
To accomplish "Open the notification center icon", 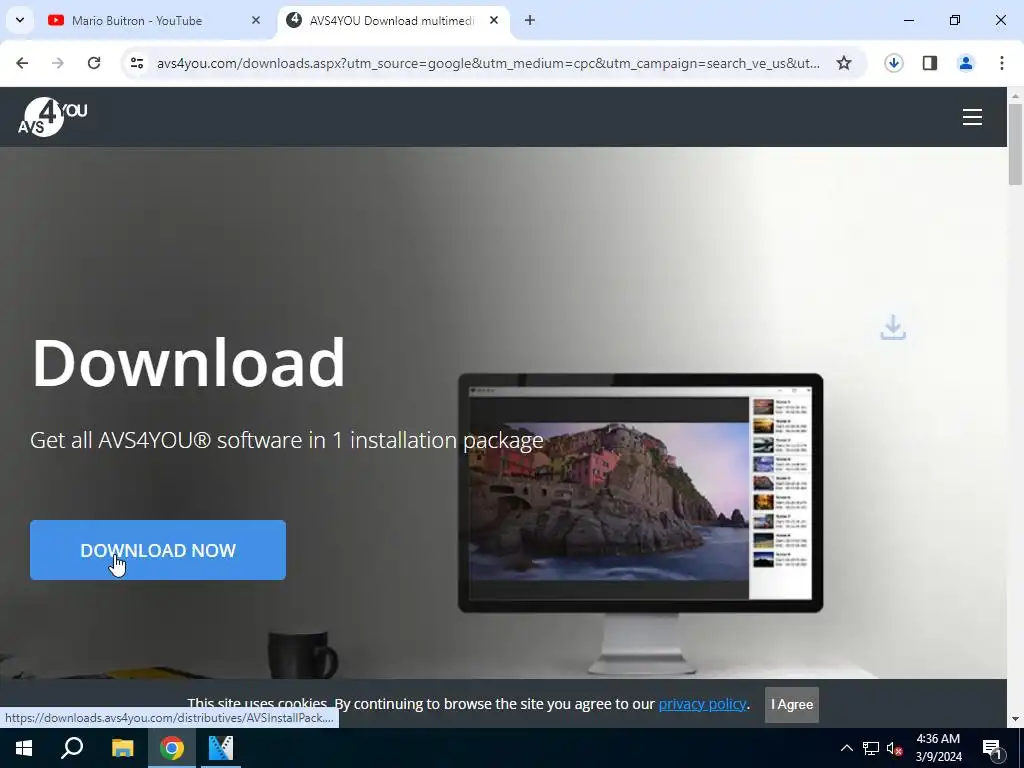I will (991, 748).
